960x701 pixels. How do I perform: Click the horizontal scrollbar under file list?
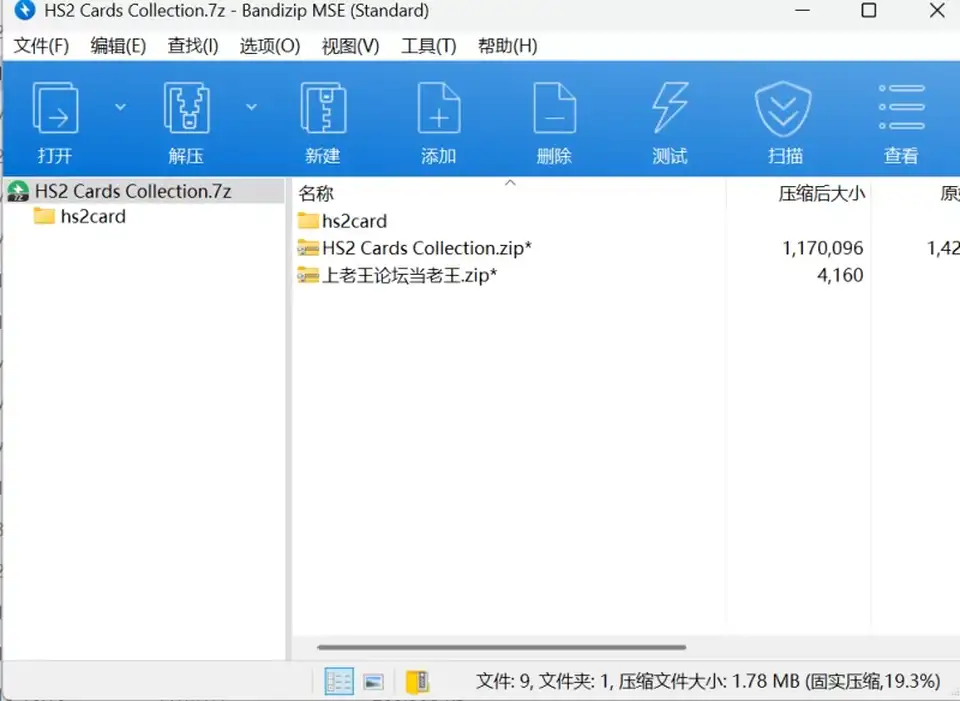point(501,647)
